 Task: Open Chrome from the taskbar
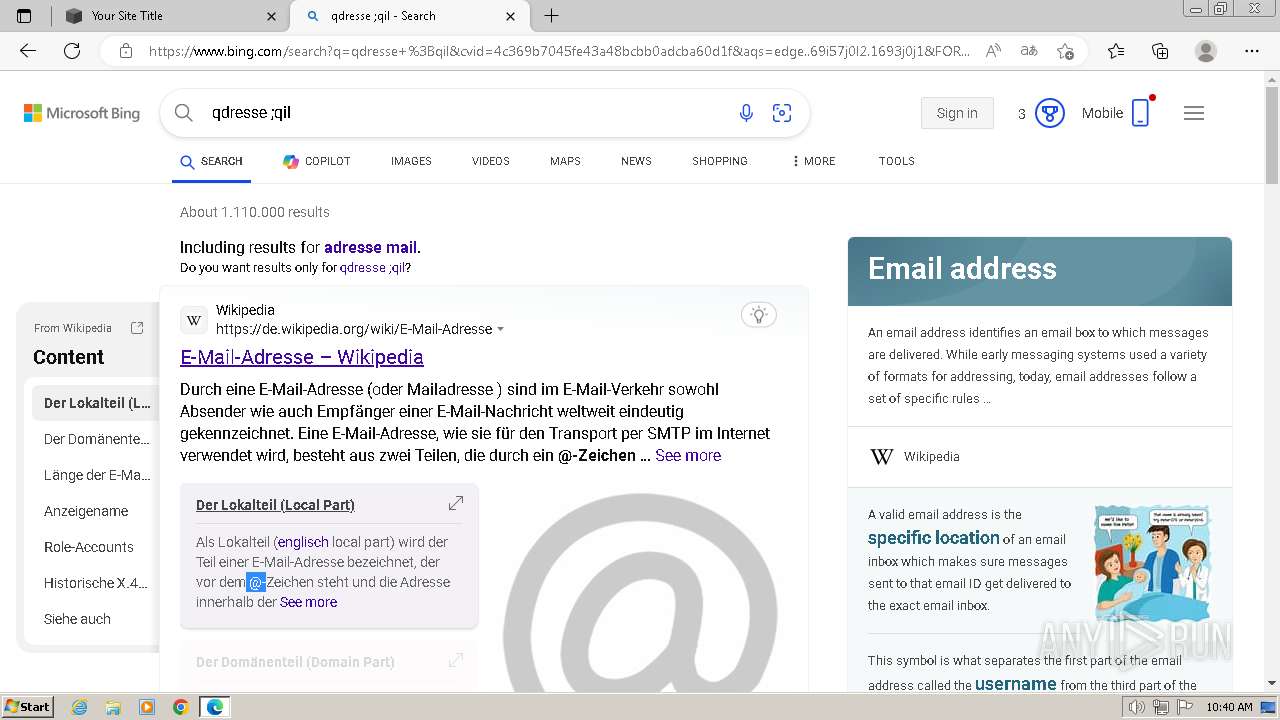tap(180, 707)
